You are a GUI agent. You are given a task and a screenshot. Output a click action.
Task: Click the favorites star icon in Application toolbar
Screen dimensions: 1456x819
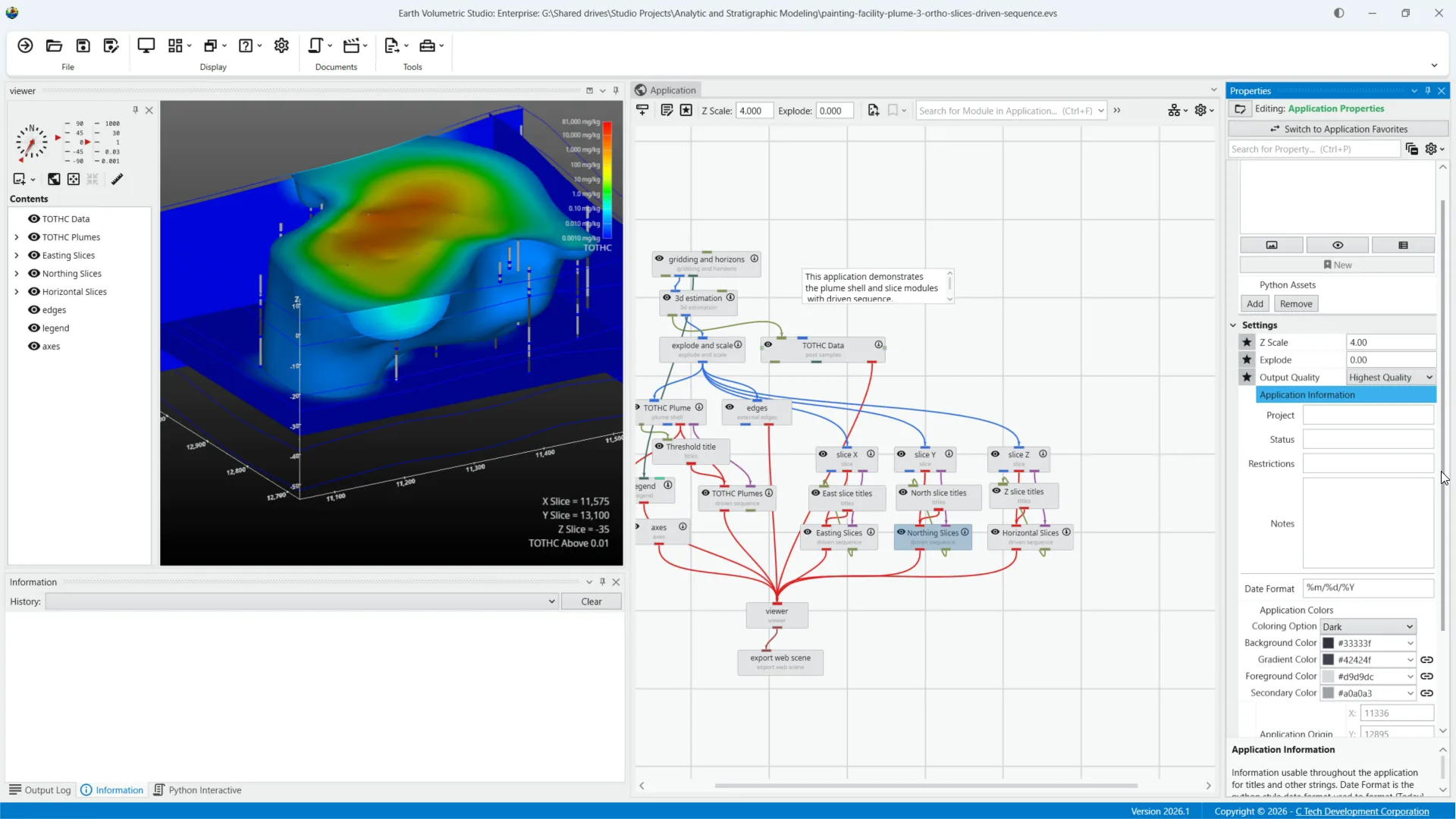click(686, 111)
